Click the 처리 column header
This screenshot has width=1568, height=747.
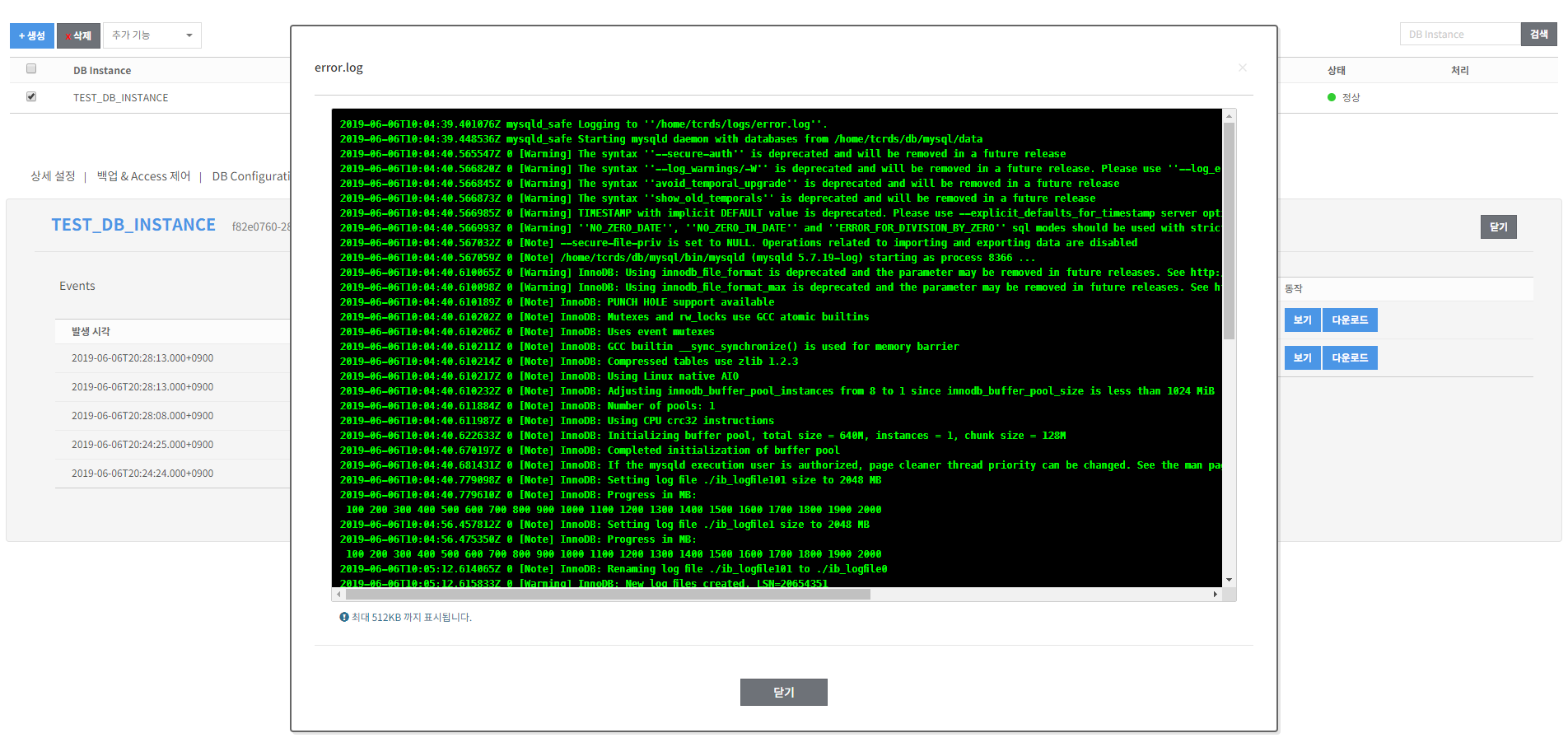coord(1460,70)
